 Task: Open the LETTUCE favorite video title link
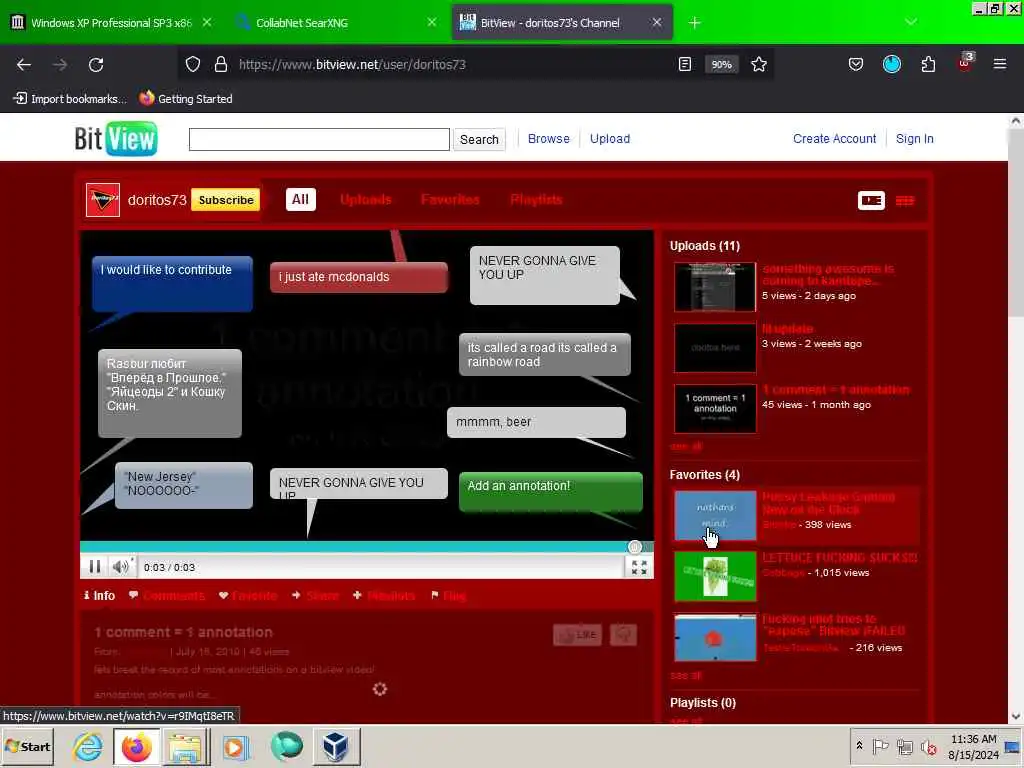[839, 558]
